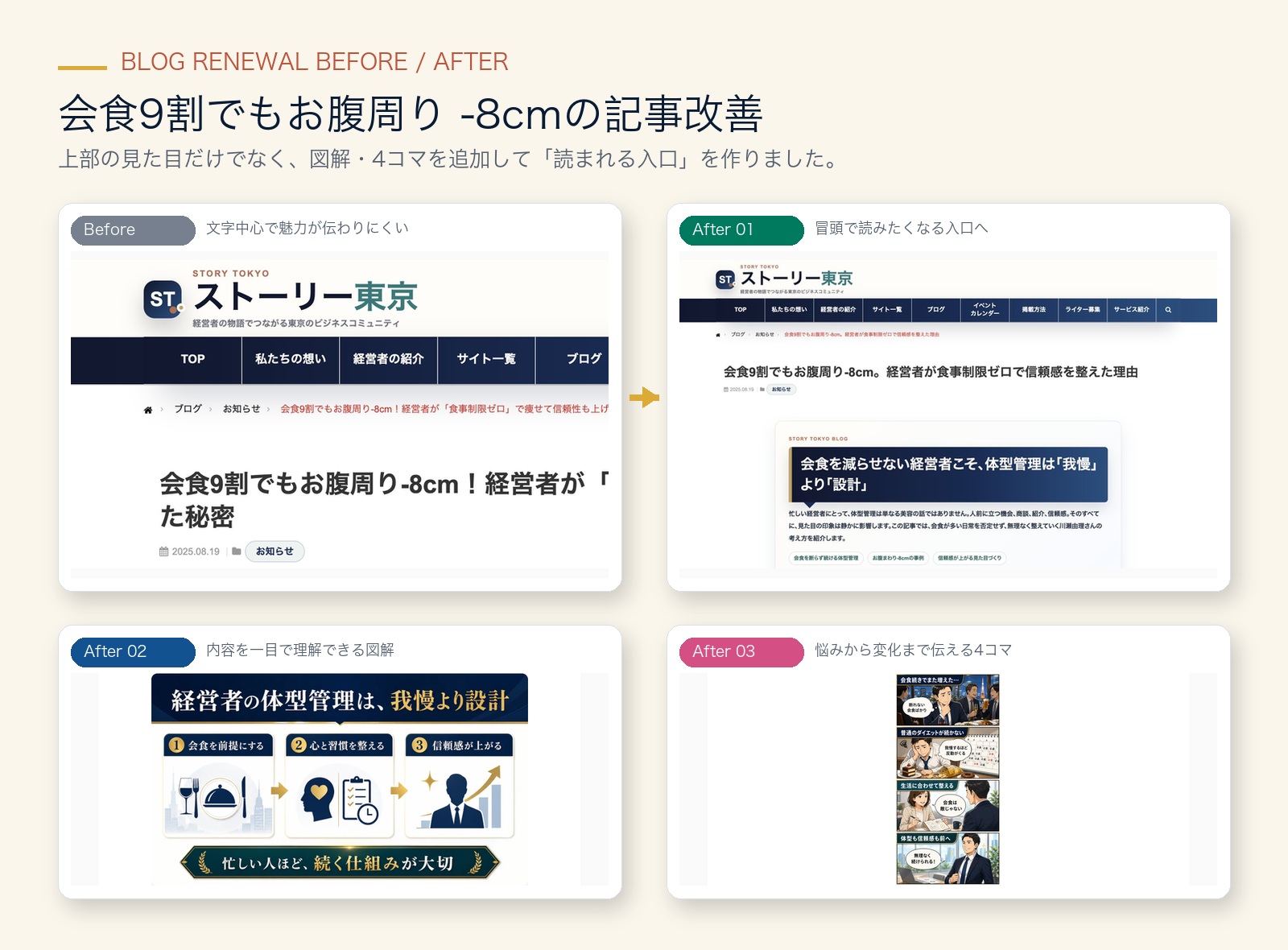Open ライター募集 in After 01 navigation
The image size is (1288, 950).
1083,310
